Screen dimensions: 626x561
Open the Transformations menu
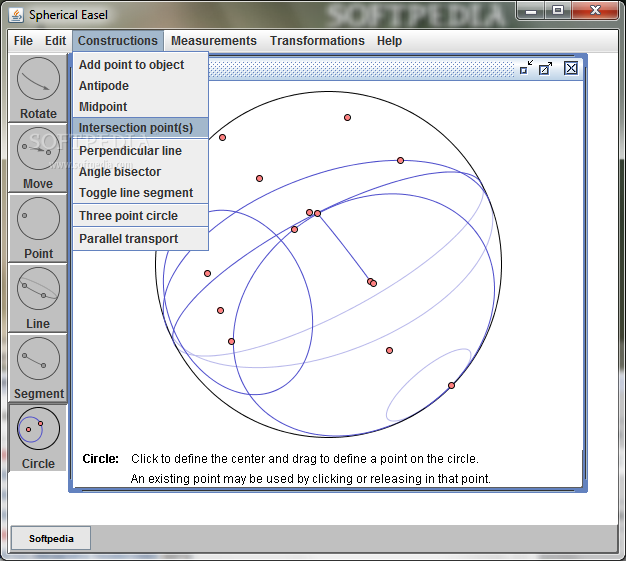(x=317, y=41)
